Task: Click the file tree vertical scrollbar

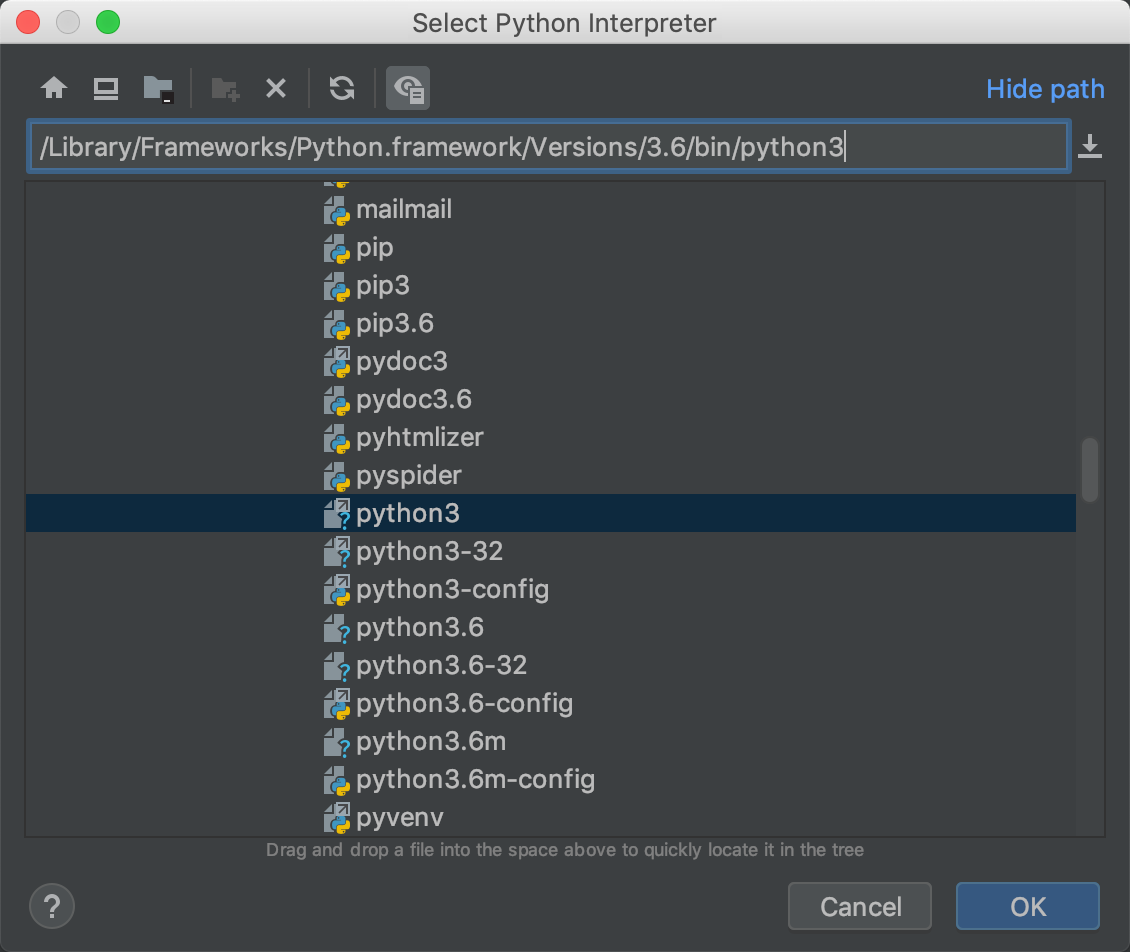Action: pos(1090,469)
